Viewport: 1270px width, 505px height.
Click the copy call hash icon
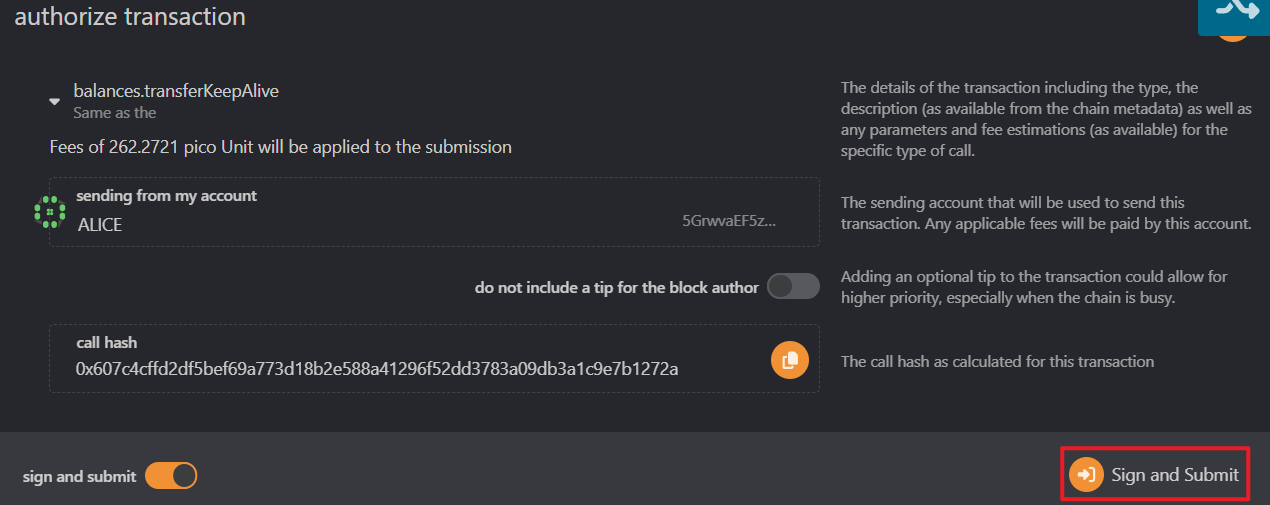click(789, 360)
